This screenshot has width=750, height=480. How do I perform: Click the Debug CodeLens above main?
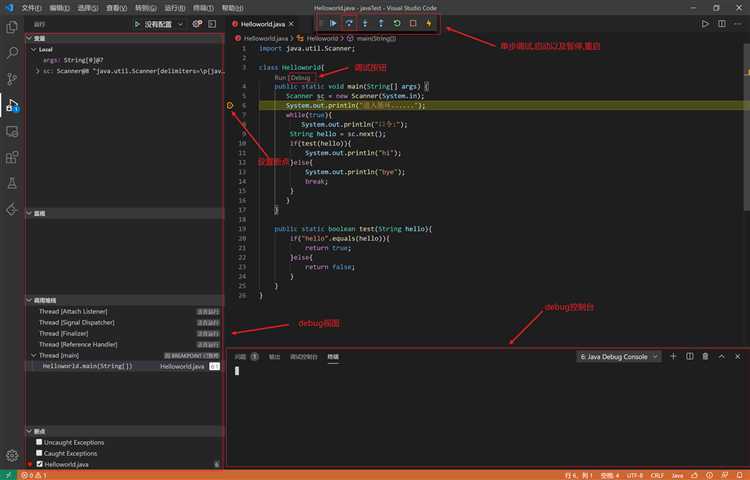coord(300,77)
